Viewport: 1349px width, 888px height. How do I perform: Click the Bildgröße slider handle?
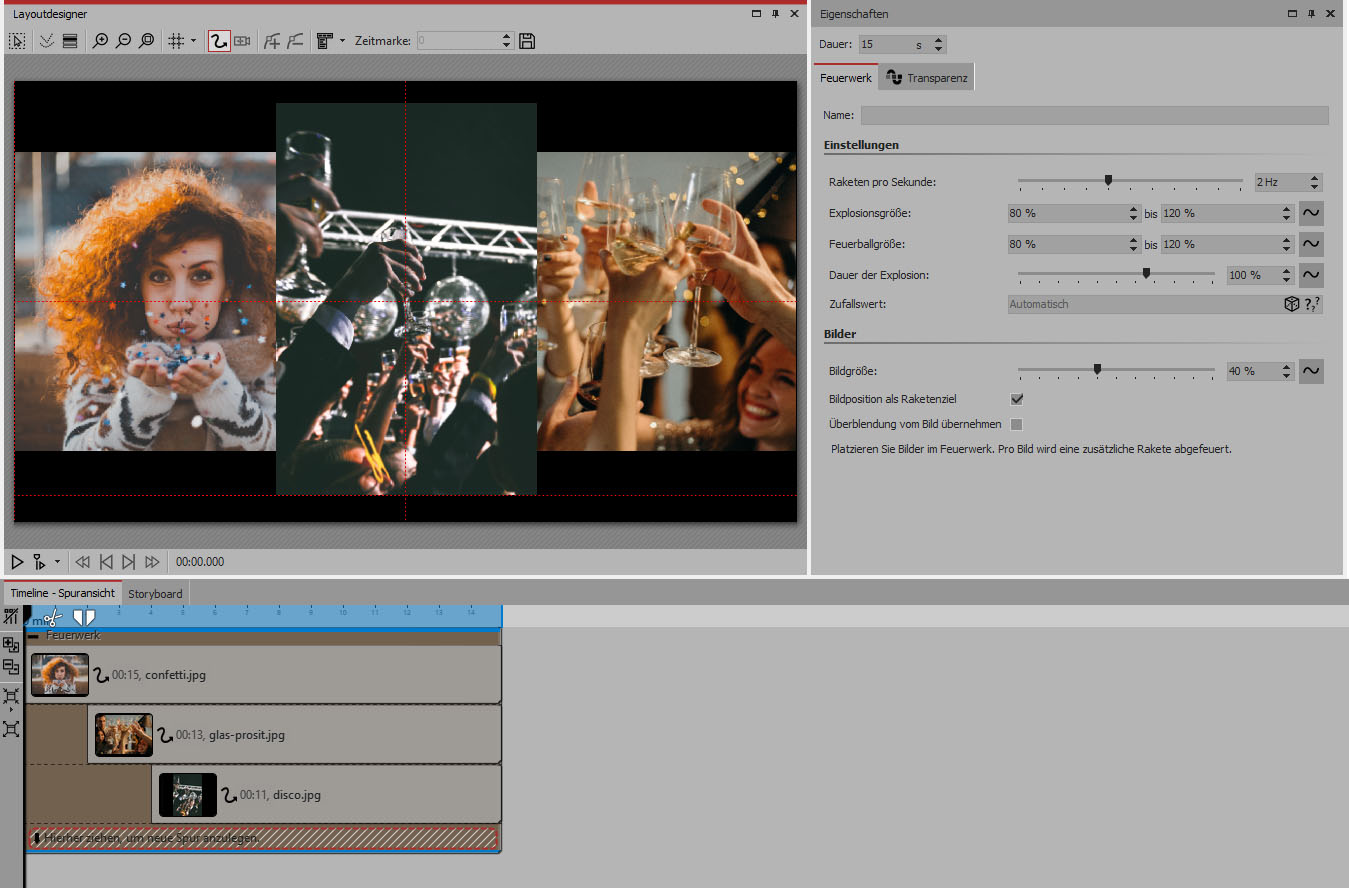tap(1097, 370)
